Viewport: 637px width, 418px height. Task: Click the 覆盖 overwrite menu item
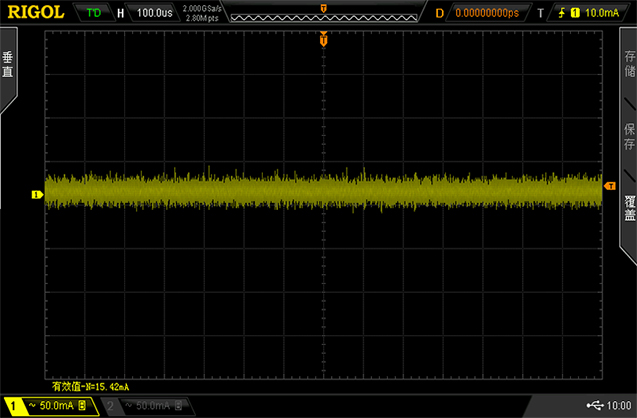click(629, 208)
